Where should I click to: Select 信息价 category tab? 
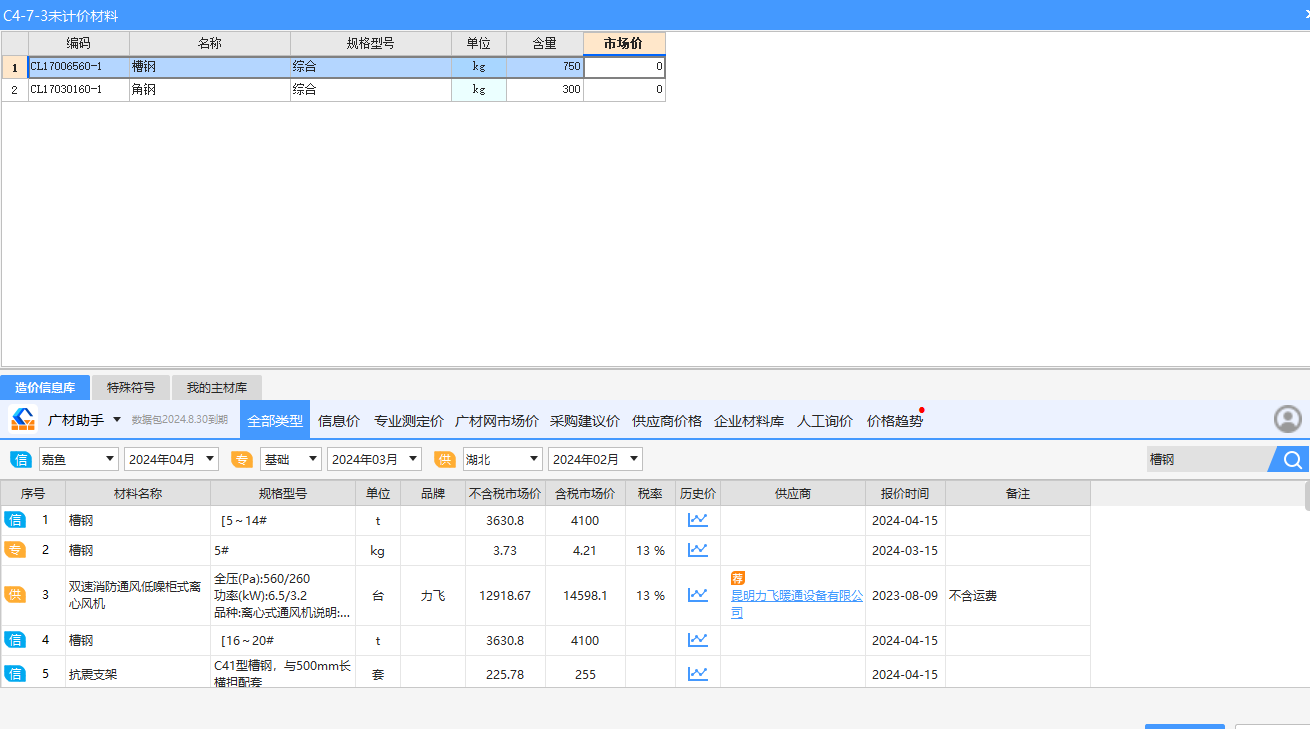pyautogui.click(x=339, y=421)
